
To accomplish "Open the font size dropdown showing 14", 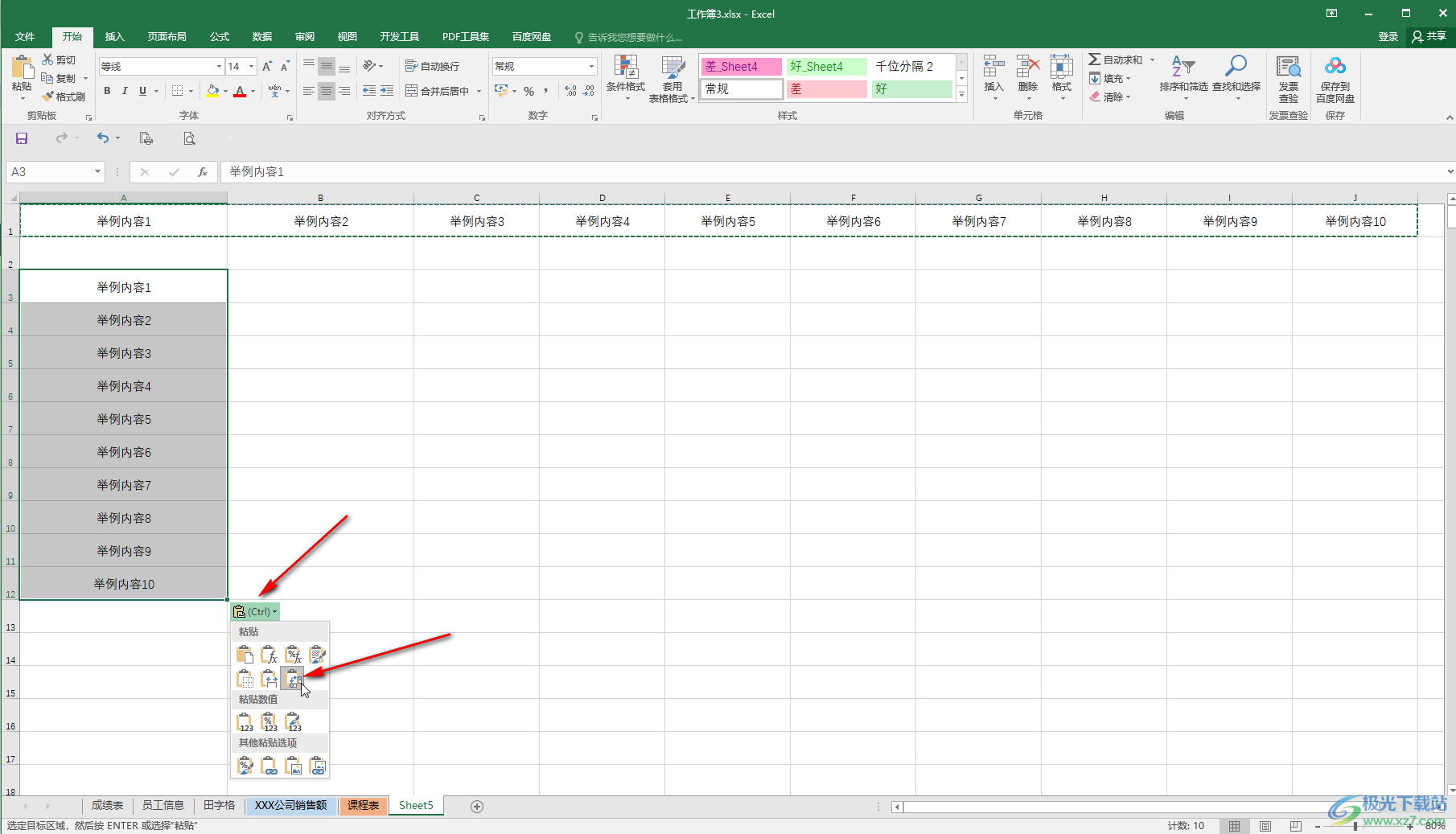I will pyautogui.click(x=252, y=66).
